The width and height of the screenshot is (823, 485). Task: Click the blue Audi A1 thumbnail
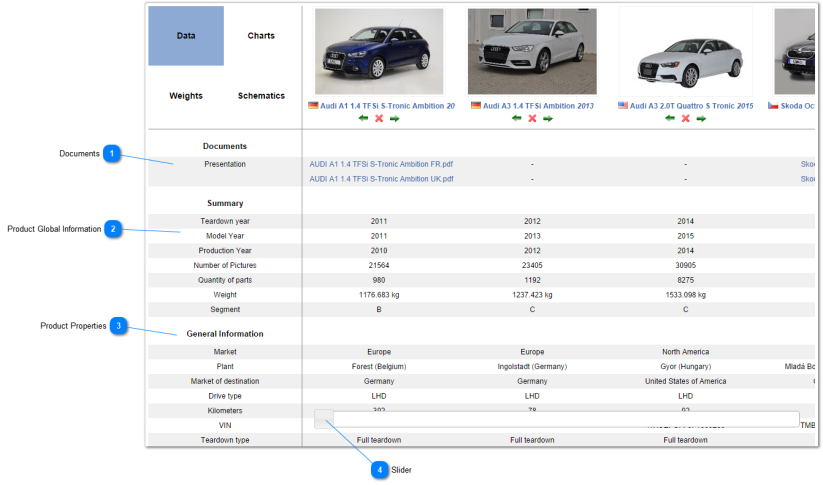pos(379,51)
